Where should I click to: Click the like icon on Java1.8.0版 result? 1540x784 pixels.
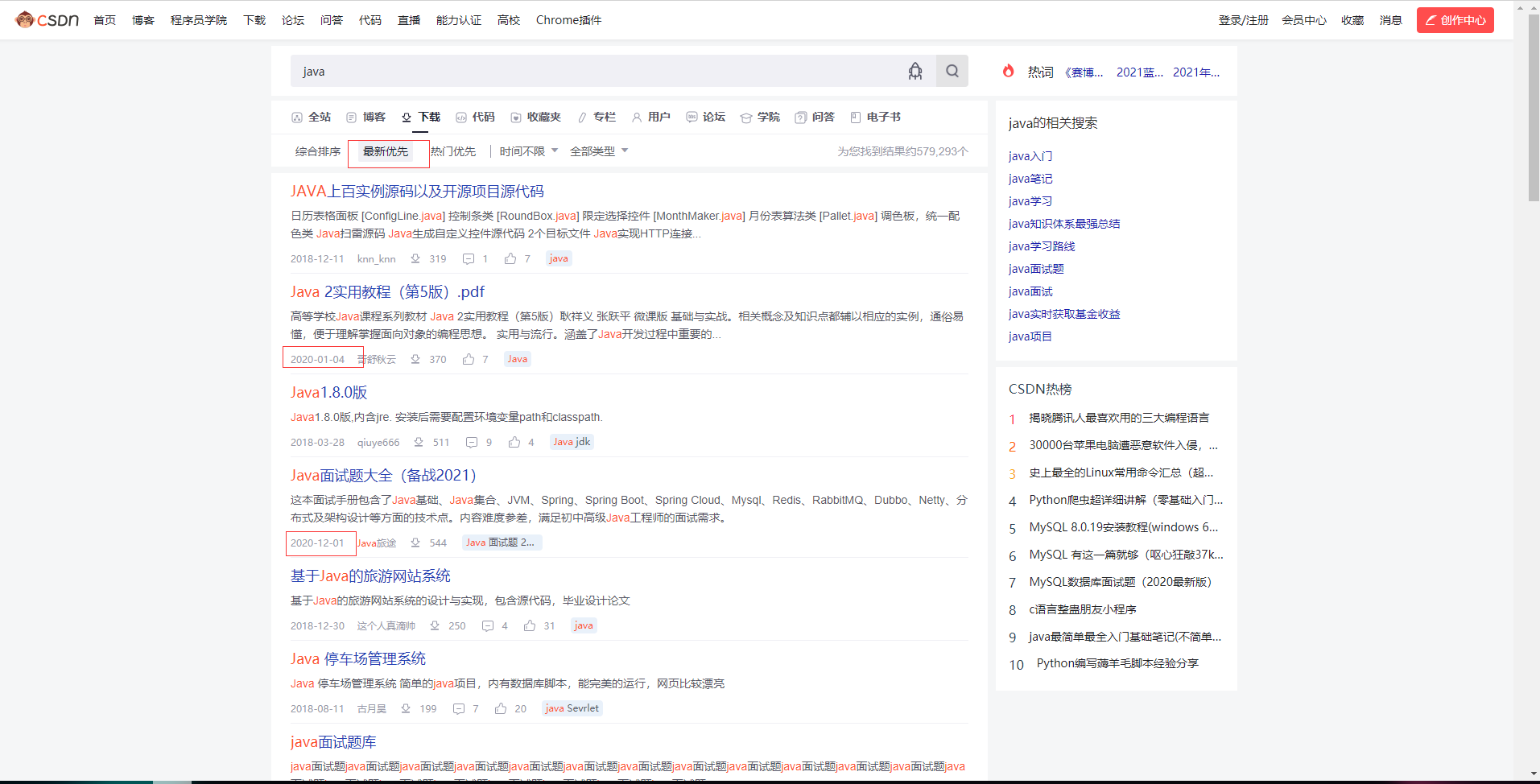(x=514, y=442)
